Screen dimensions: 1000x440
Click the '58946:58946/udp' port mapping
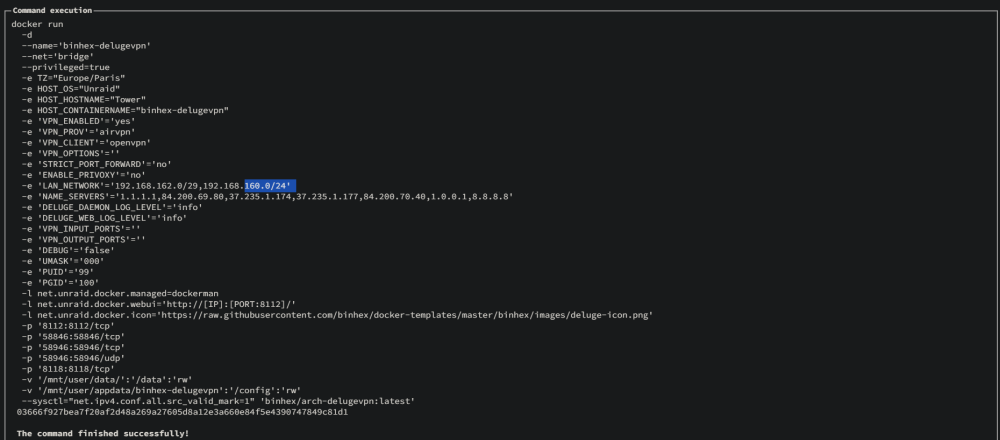point(73,358)
